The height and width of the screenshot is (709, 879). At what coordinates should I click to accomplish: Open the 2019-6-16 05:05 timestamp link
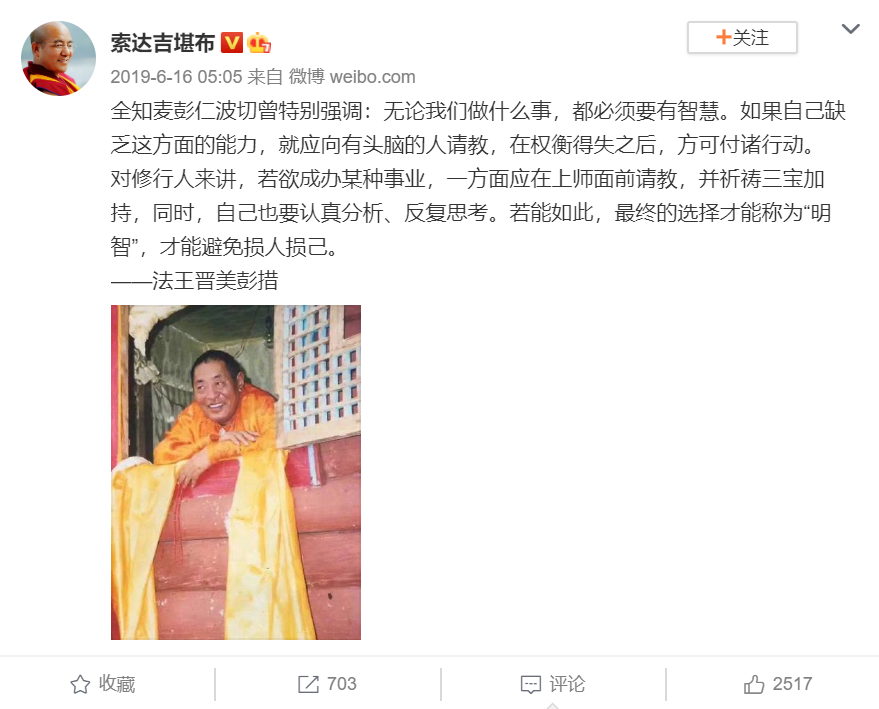point(176,77)
